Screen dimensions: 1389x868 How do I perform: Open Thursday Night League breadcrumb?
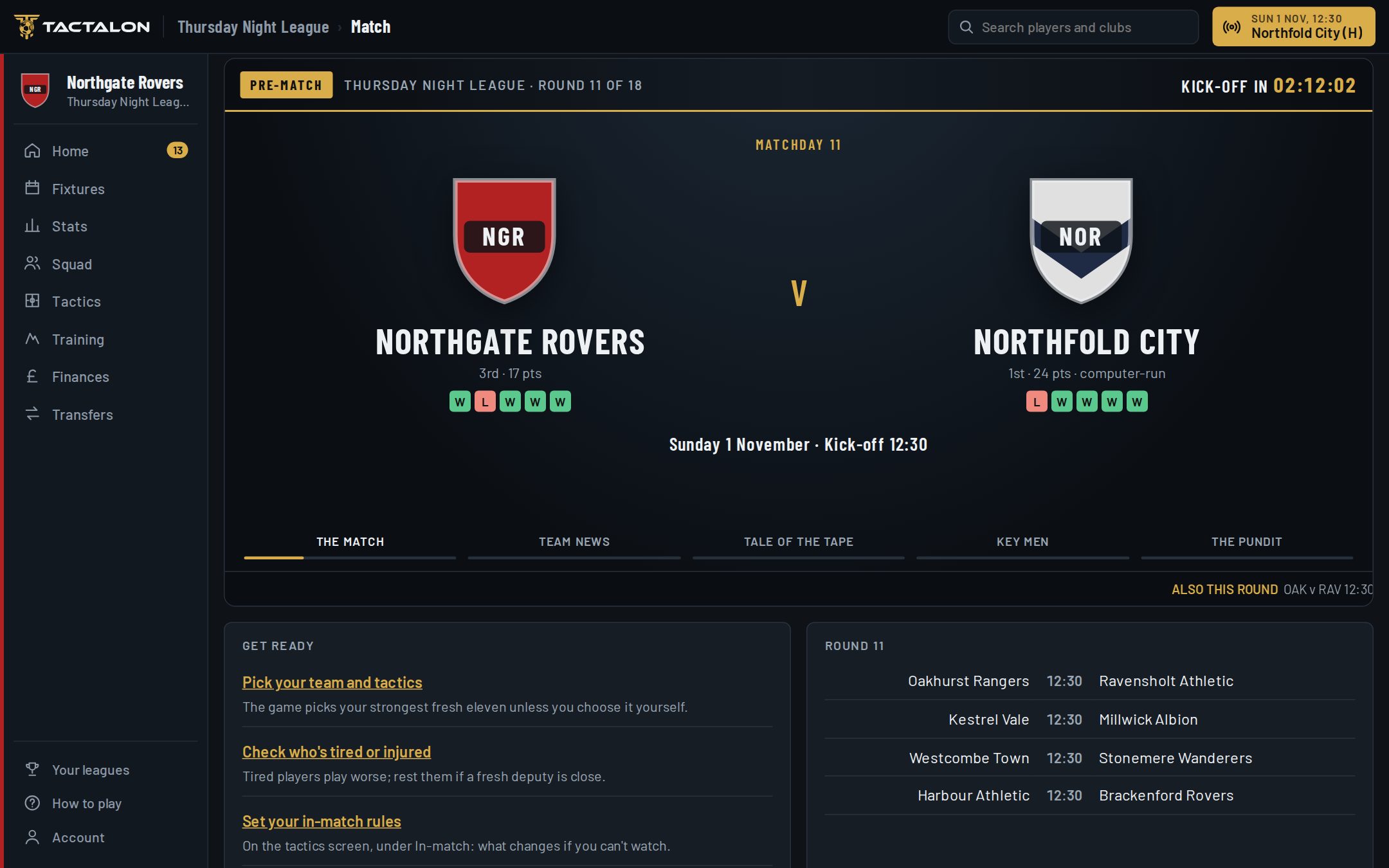tap(253, 27)
